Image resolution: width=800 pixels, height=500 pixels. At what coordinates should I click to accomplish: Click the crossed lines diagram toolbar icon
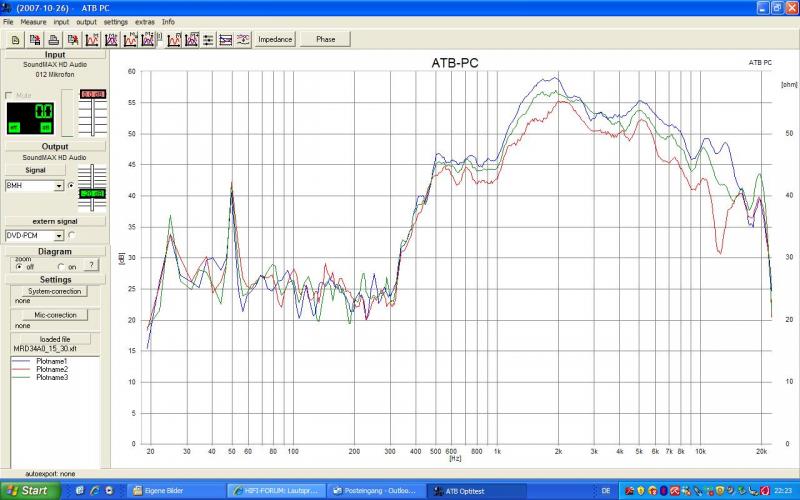click(x=226, y=39)
